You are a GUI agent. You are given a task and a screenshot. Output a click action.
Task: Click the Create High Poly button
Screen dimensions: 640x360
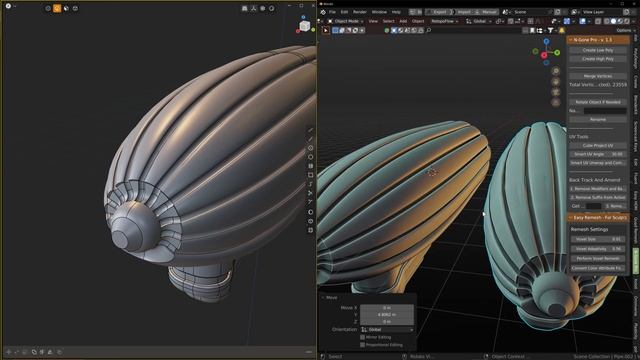click(x=598, y=59)
